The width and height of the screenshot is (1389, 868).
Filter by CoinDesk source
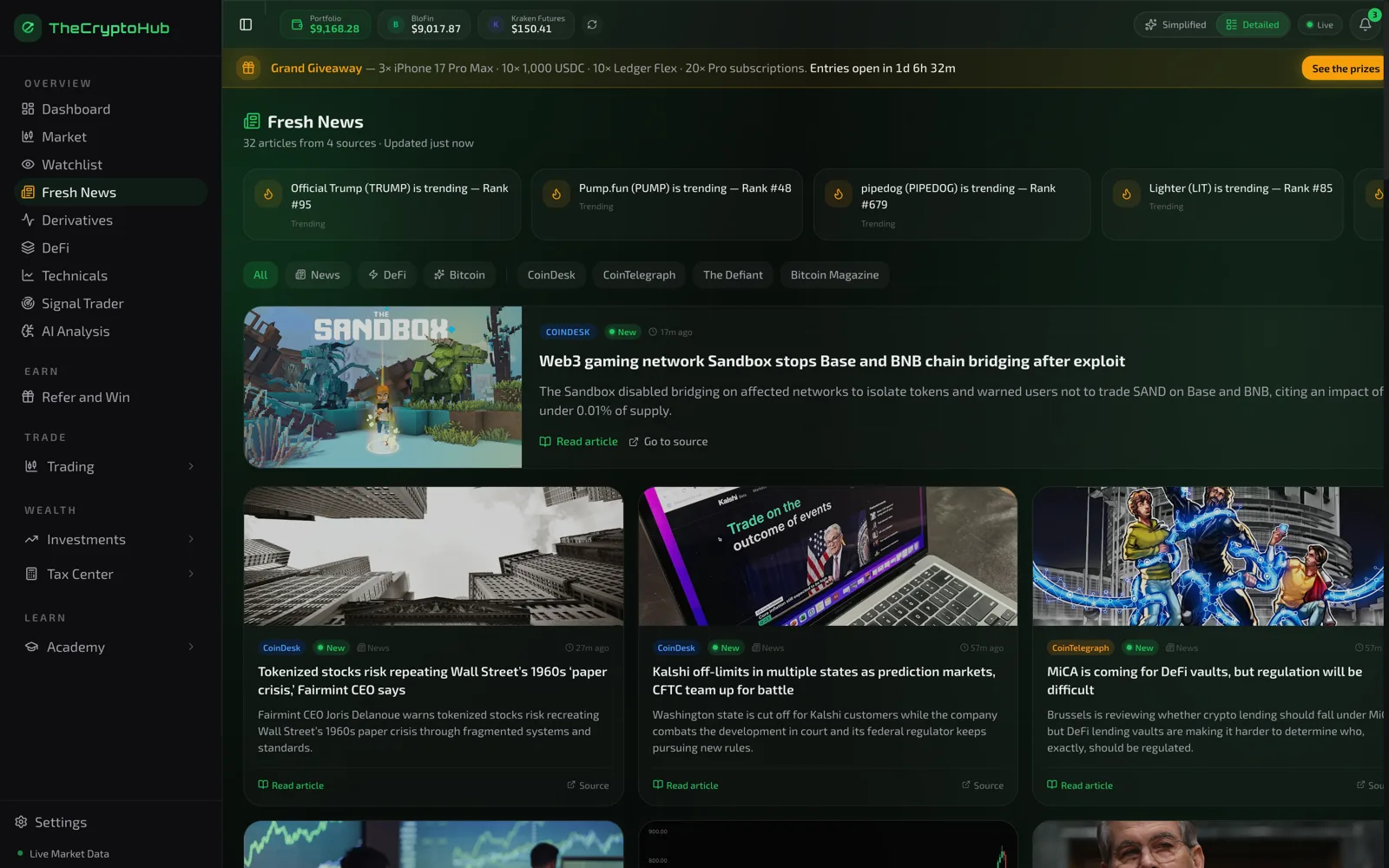tap(551, 274)
